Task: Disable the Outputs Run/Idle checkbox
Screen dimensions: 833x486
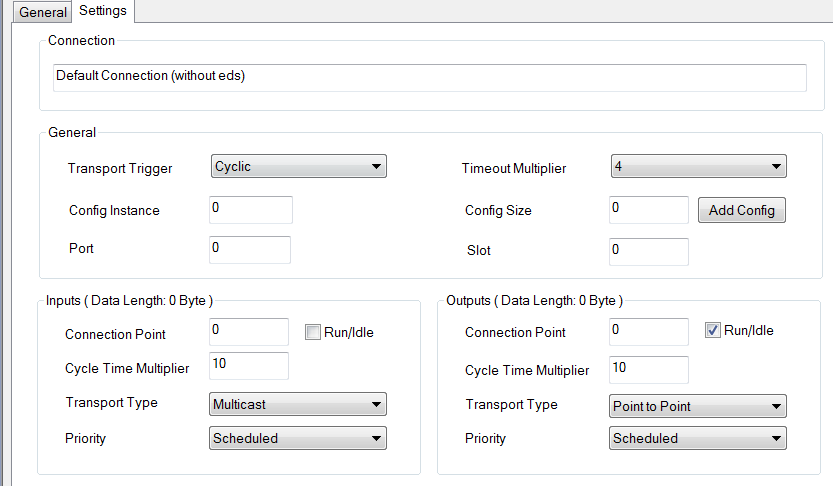Action: coord(712,330)
